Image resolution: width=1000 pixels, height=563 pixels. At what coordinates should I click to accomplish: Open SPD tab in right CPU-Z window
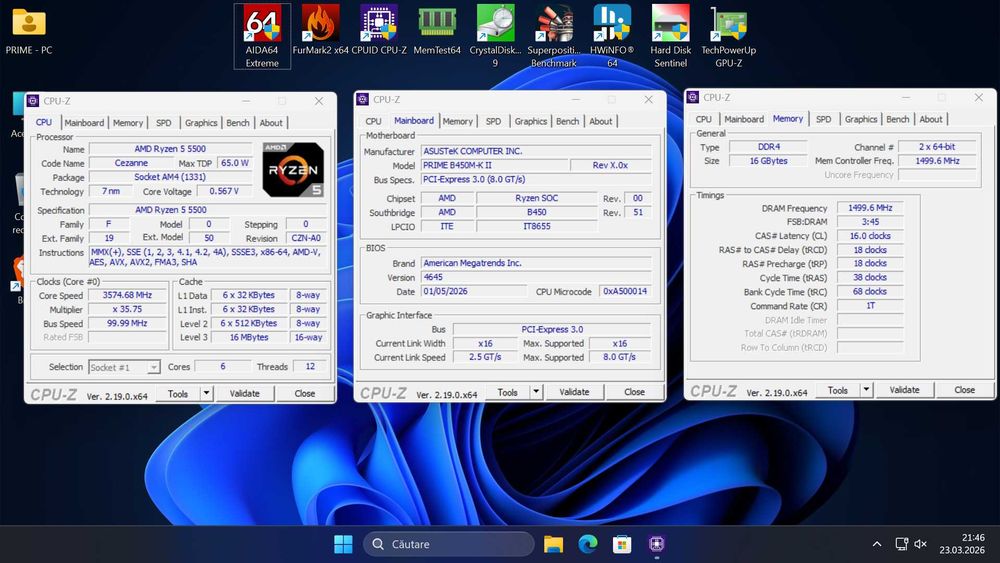point(824,119)
